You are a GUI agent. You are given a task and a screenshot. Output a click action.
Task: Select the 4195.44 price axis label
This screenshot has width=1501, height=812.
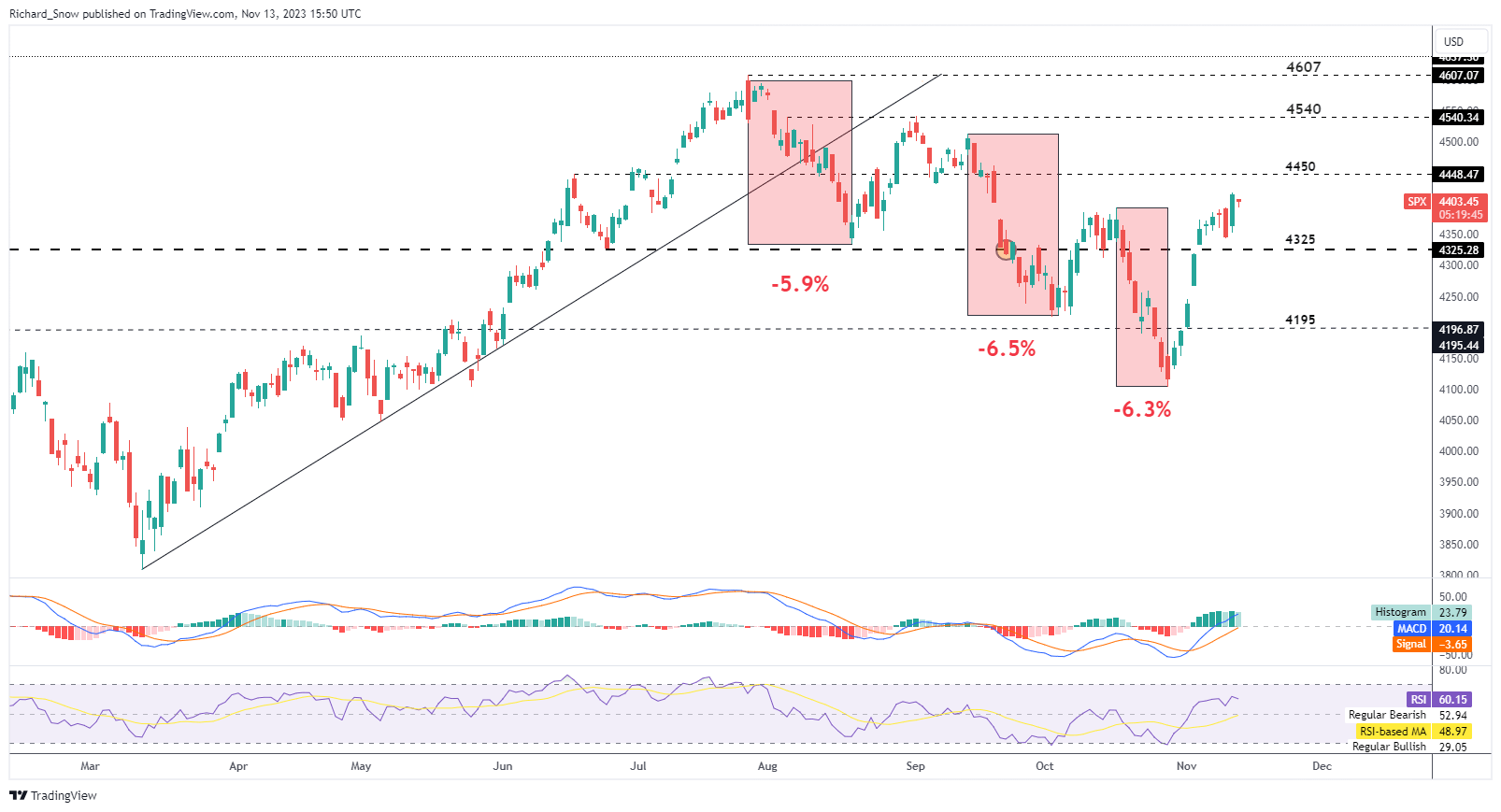tap(1458, 346)
